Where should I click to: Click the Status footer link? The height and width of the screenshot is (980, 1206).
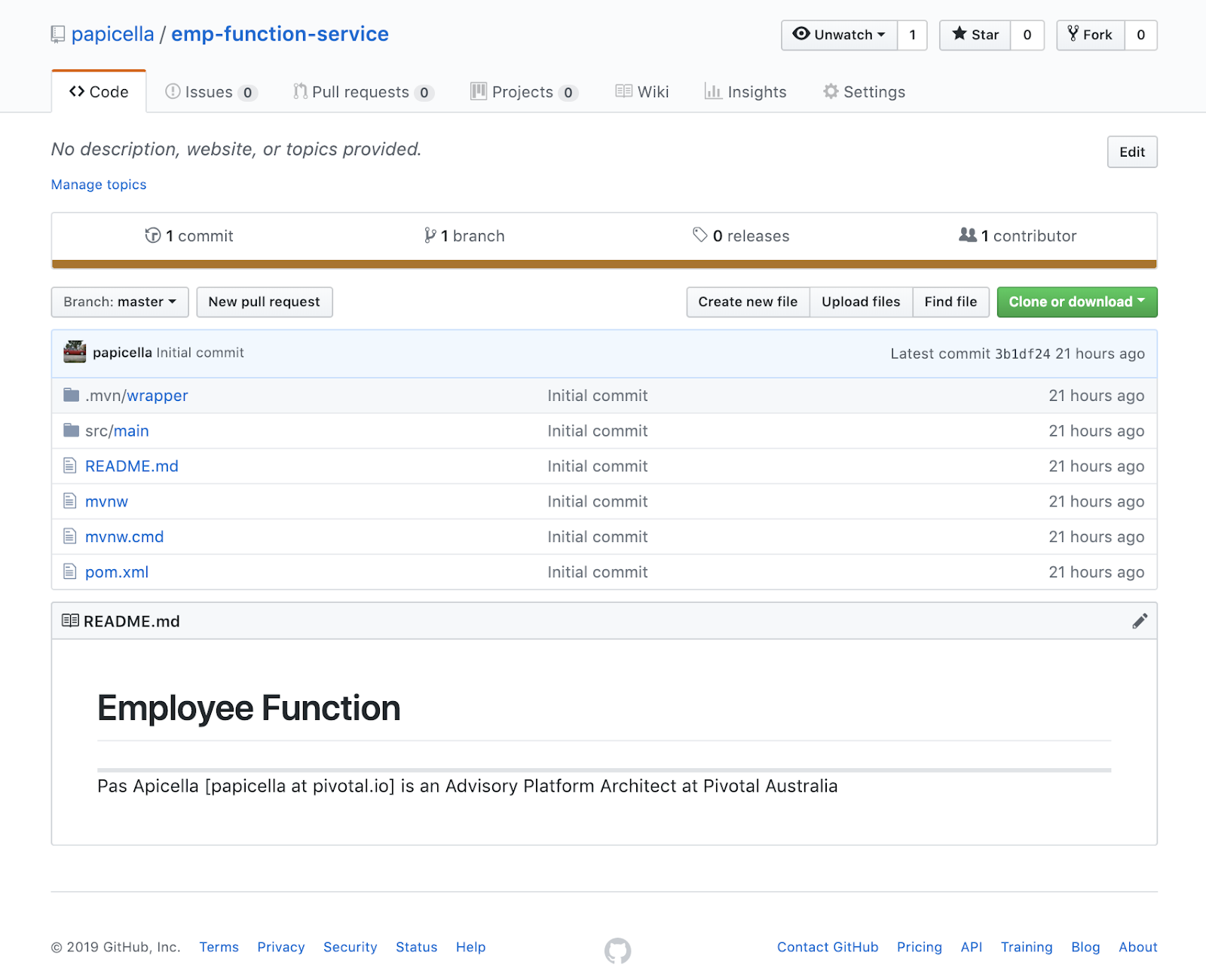[x=417, y=947]
